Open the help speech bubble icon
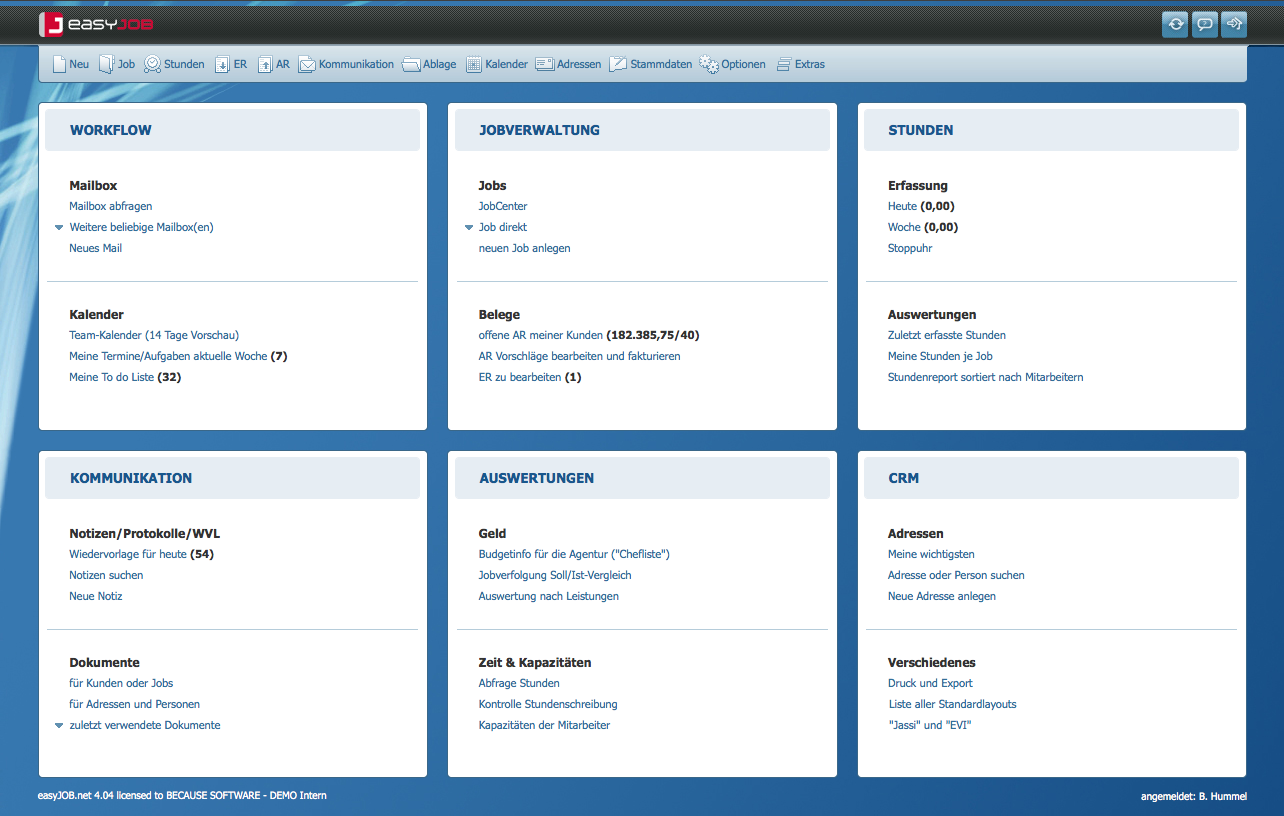Image resolution: width=1284 pixels, height=816 pixels. point(1205,24)
